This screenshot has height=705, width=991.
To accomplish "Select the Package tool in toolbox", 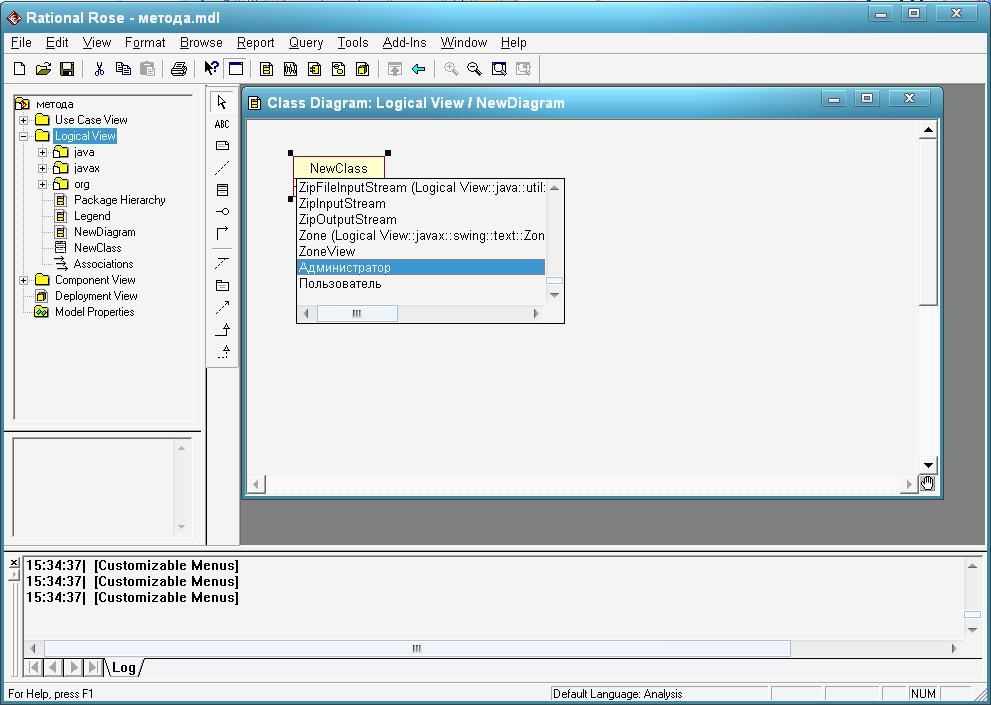I will point(222,285).
